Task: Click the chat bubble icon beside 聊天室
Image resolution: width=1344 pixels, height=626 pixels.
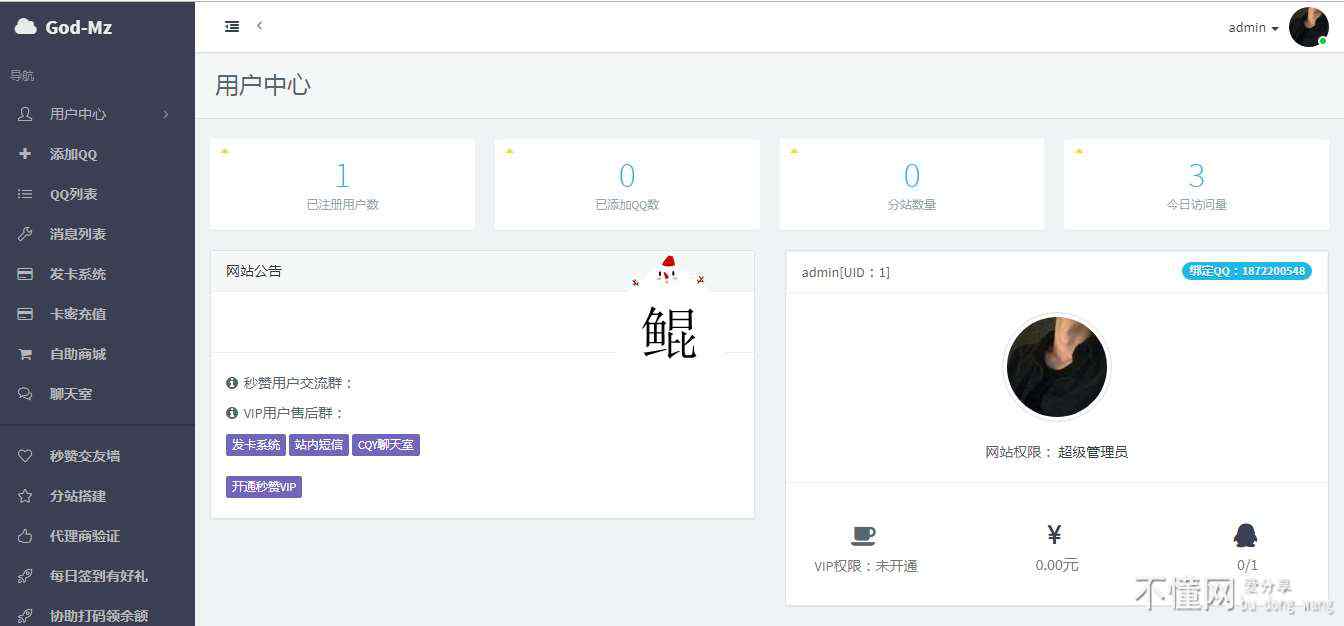Action: click(x=25, y=394)
